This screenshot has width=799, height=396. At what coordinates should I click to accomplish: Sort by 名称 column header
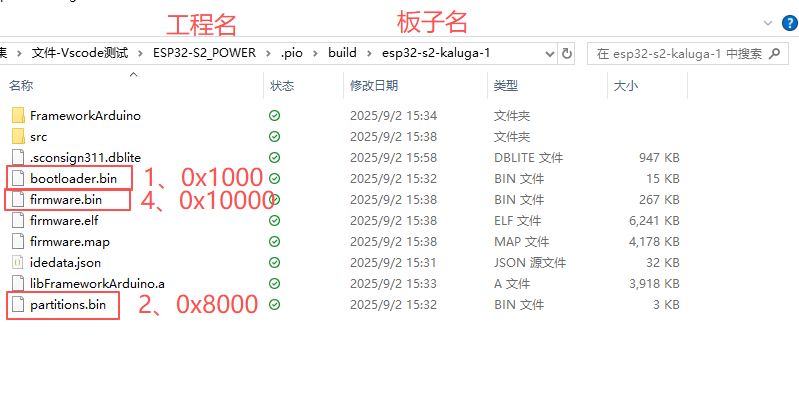coord(21,86)
